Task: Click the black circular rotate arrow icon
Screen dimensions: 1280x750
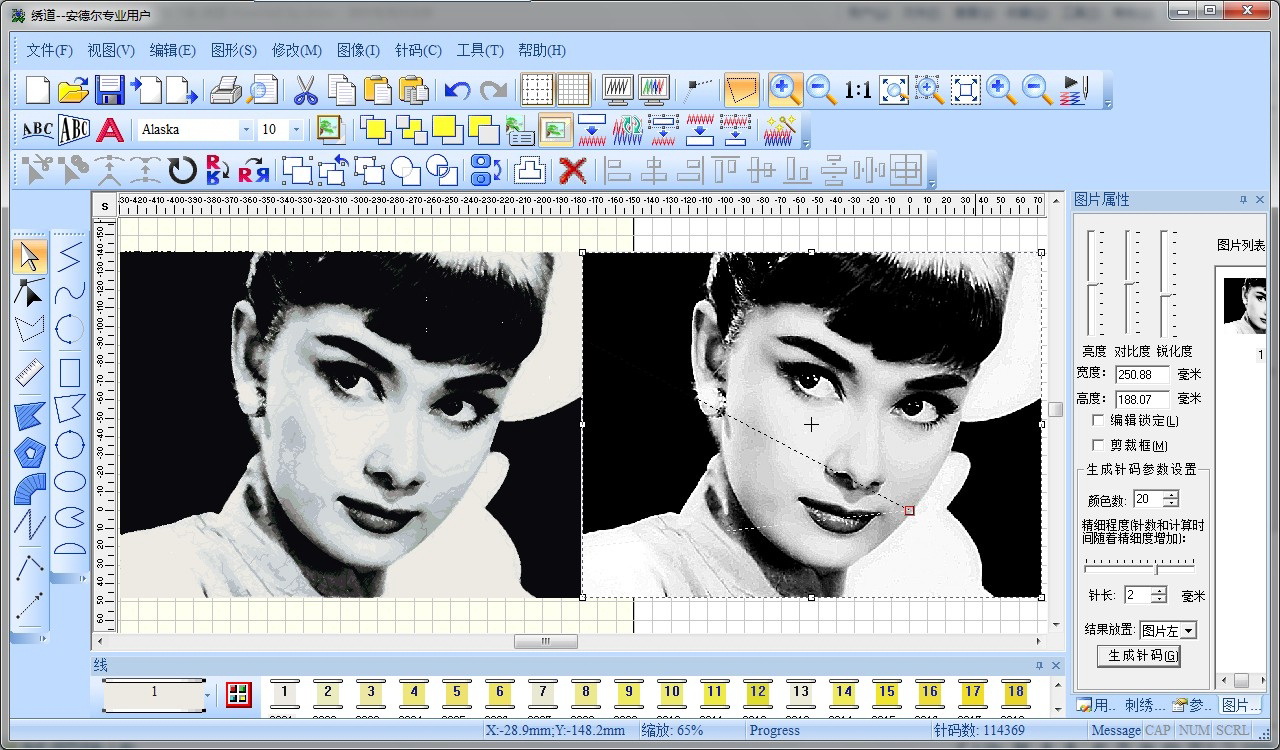Action: click(182, 170)
